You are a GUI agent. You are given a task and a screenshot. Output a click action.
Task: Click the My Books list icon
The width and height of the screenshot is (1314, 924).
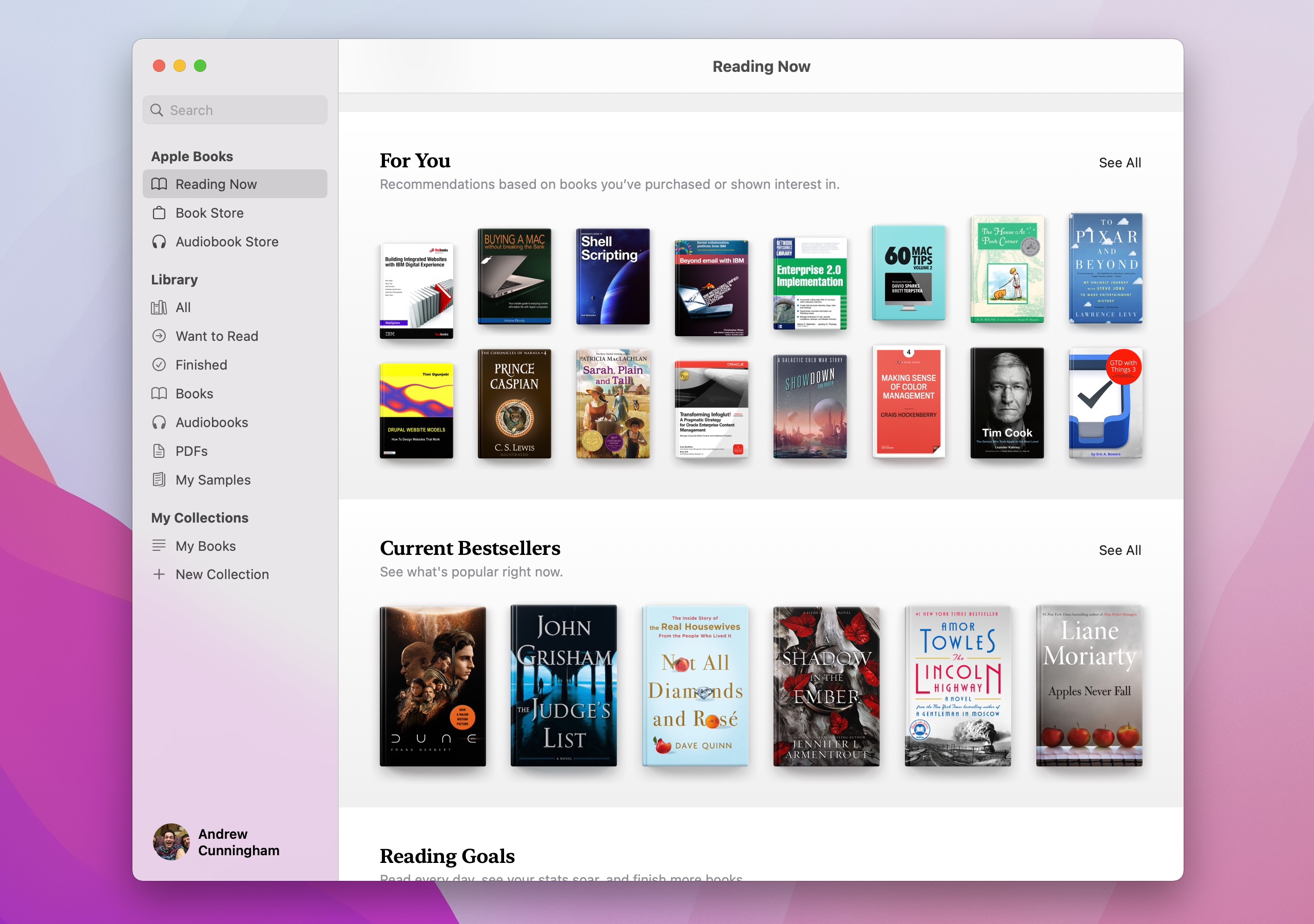(159, 546)
